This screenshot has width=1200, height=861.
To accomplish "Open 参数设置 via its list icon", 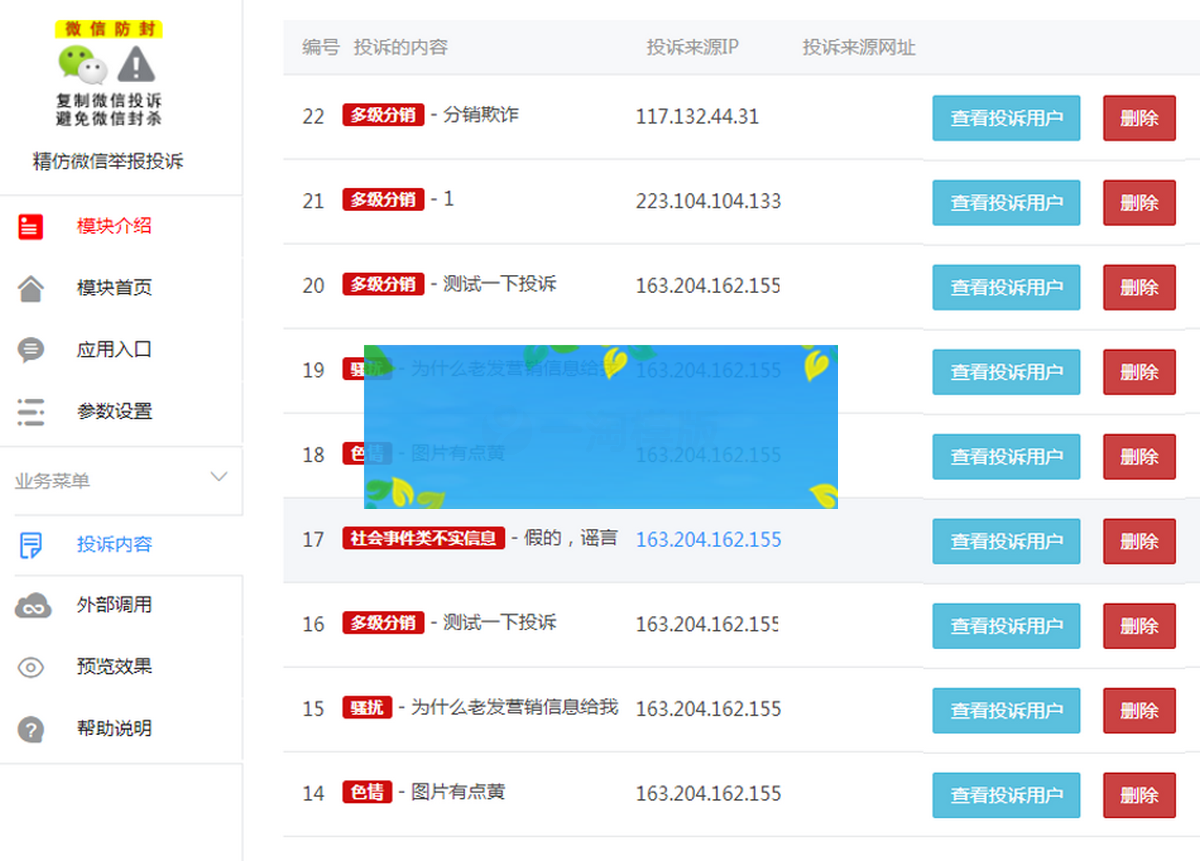I will (x=29, y=411).
